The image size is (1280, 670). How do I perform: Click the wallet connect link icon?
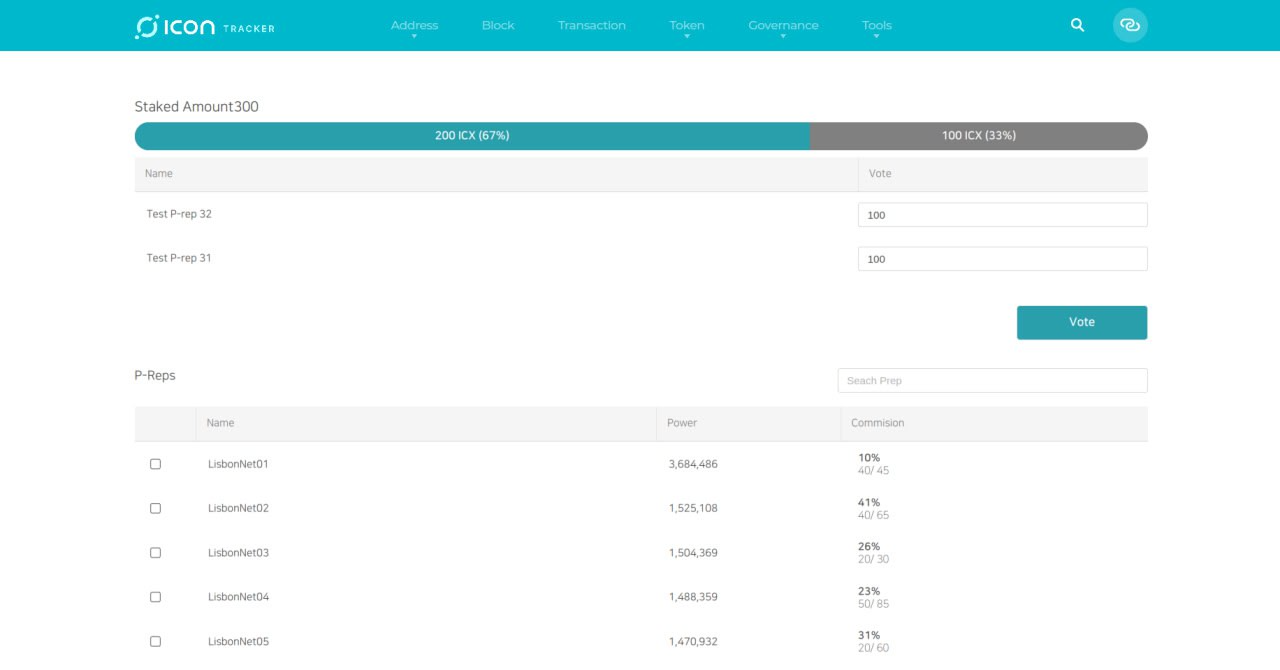1130,25
